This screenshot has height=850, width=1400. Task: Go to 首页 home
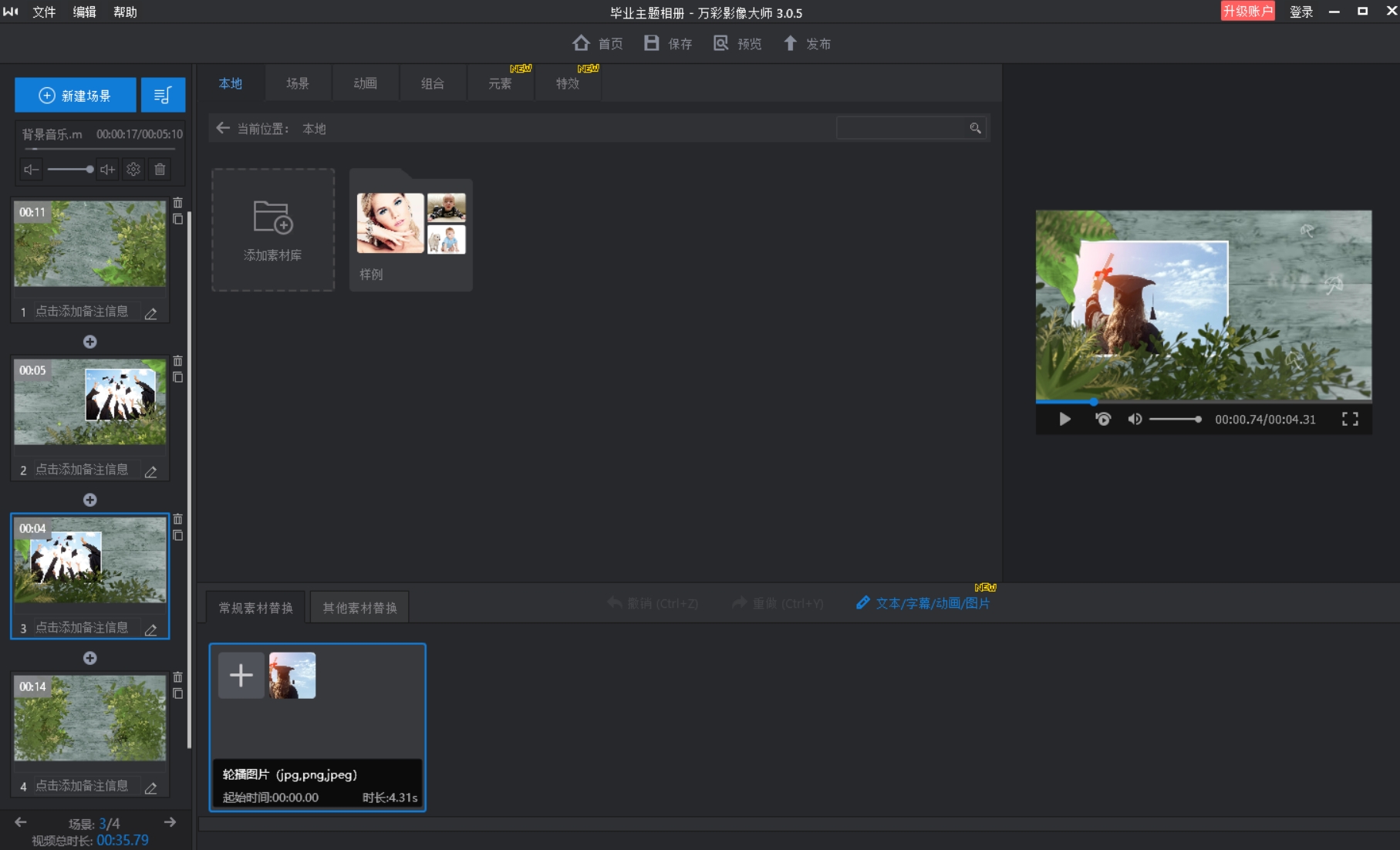click(598, 43)
